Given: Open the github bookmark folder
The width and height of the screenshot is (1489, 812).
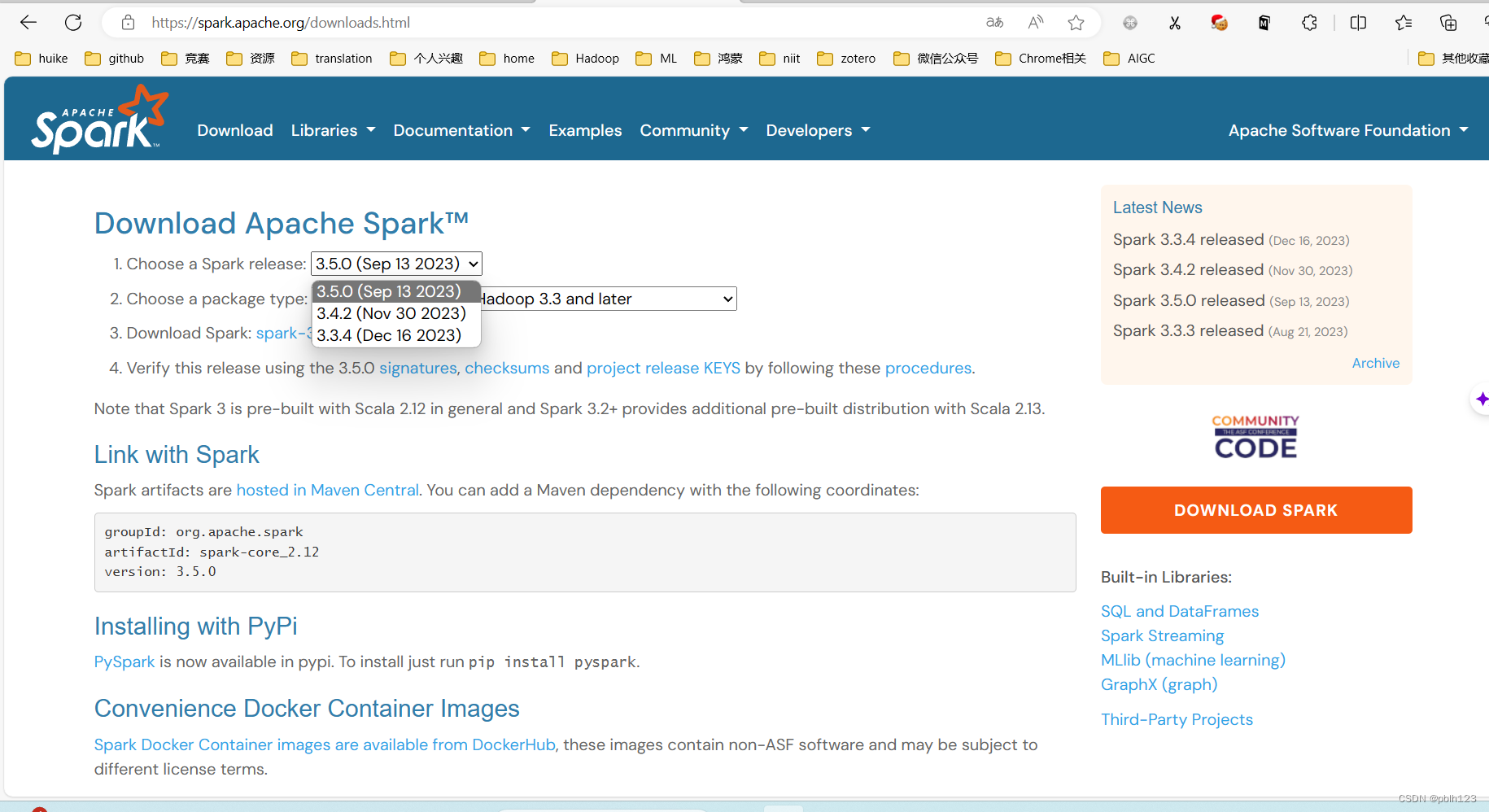Looking at the screenshot, I should (115, 59).
